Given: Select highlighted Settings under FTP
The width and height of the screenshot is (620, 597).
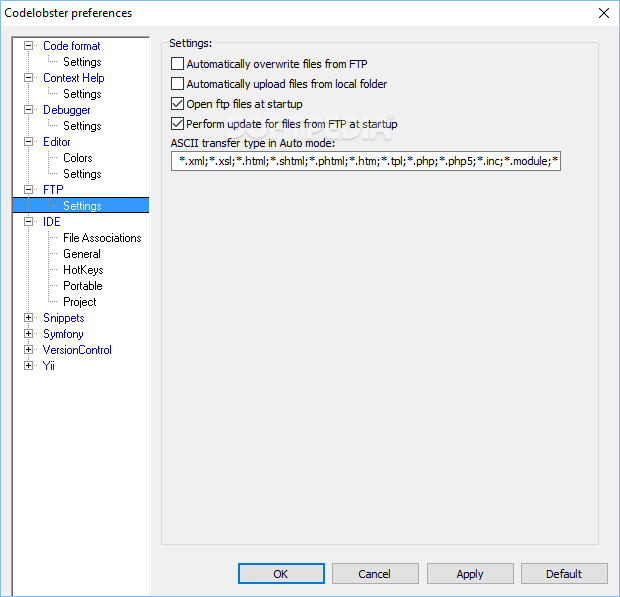Looking at the screenshot, I should (x=82, y=206).
